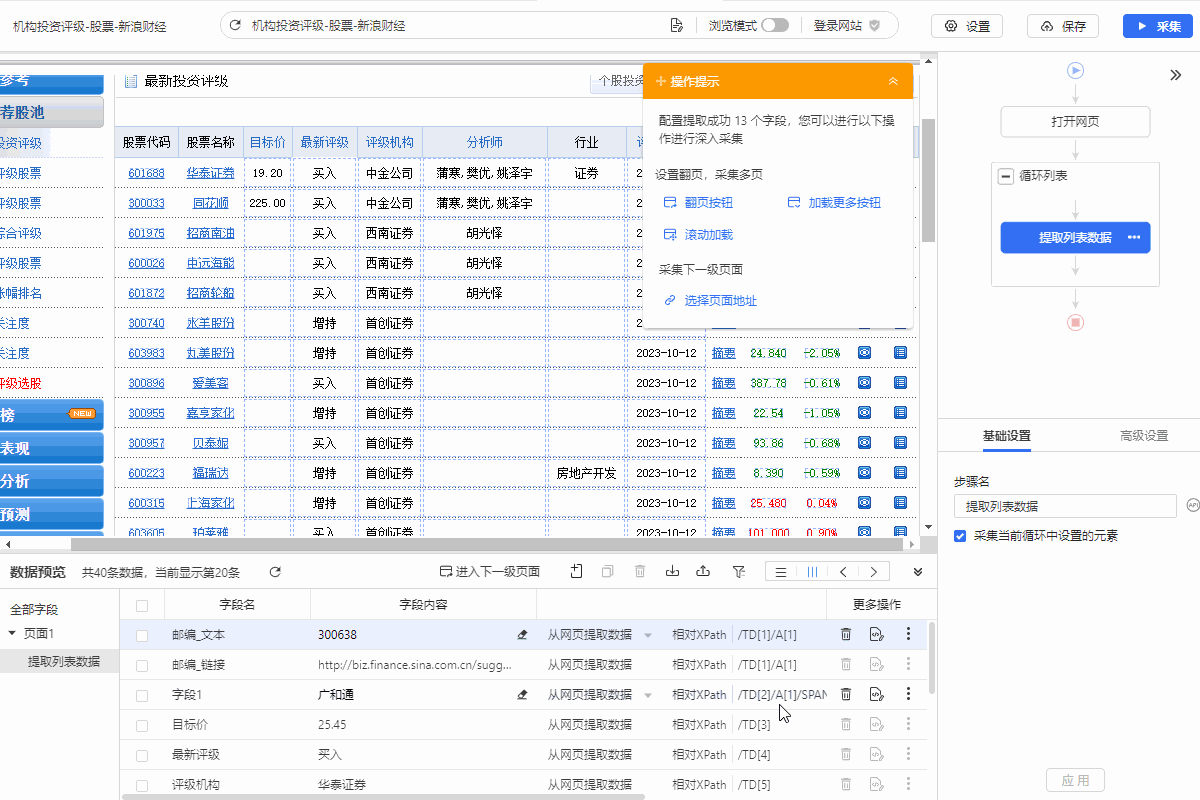Image resolution: width=1200 pixels, height=800 pixels.
Task: Click the copy fields icon in preview toolbar
Action: point(608,572)
